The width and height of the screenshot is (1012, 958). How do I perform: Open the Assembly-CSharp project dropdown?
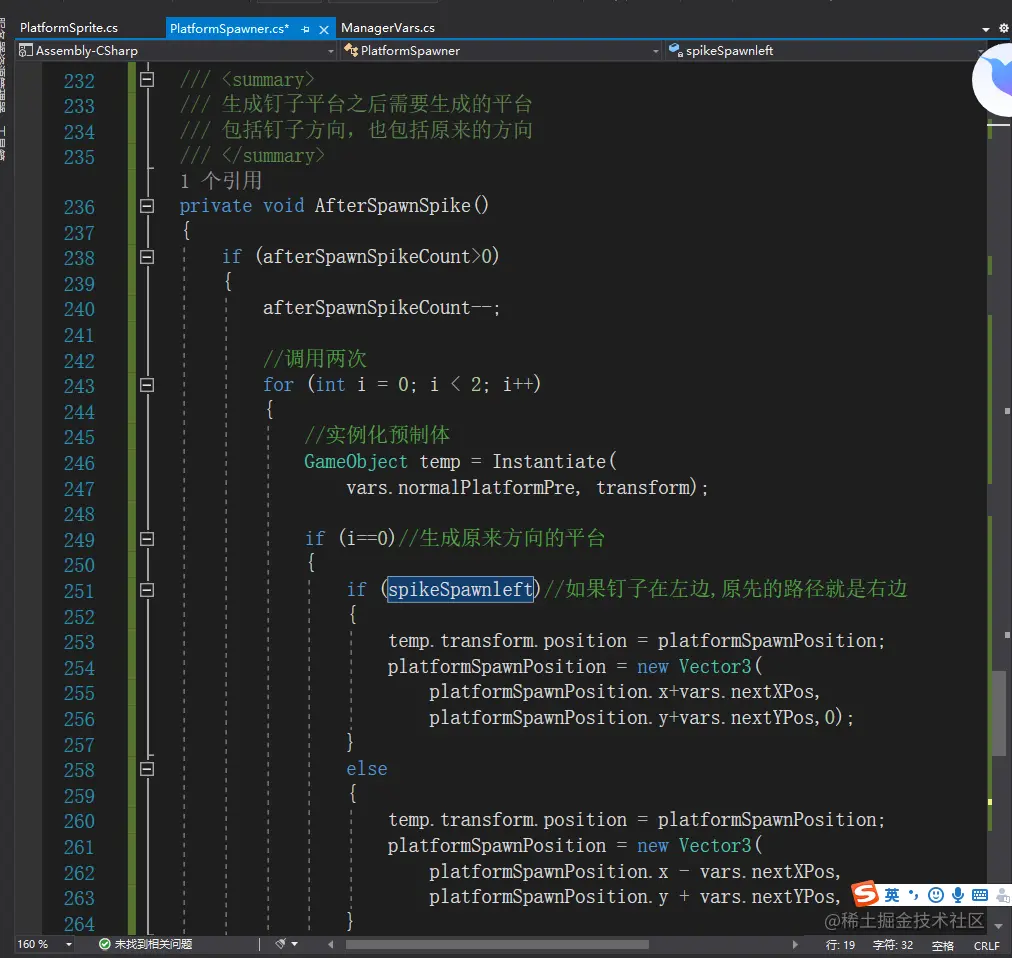point(176,50)
